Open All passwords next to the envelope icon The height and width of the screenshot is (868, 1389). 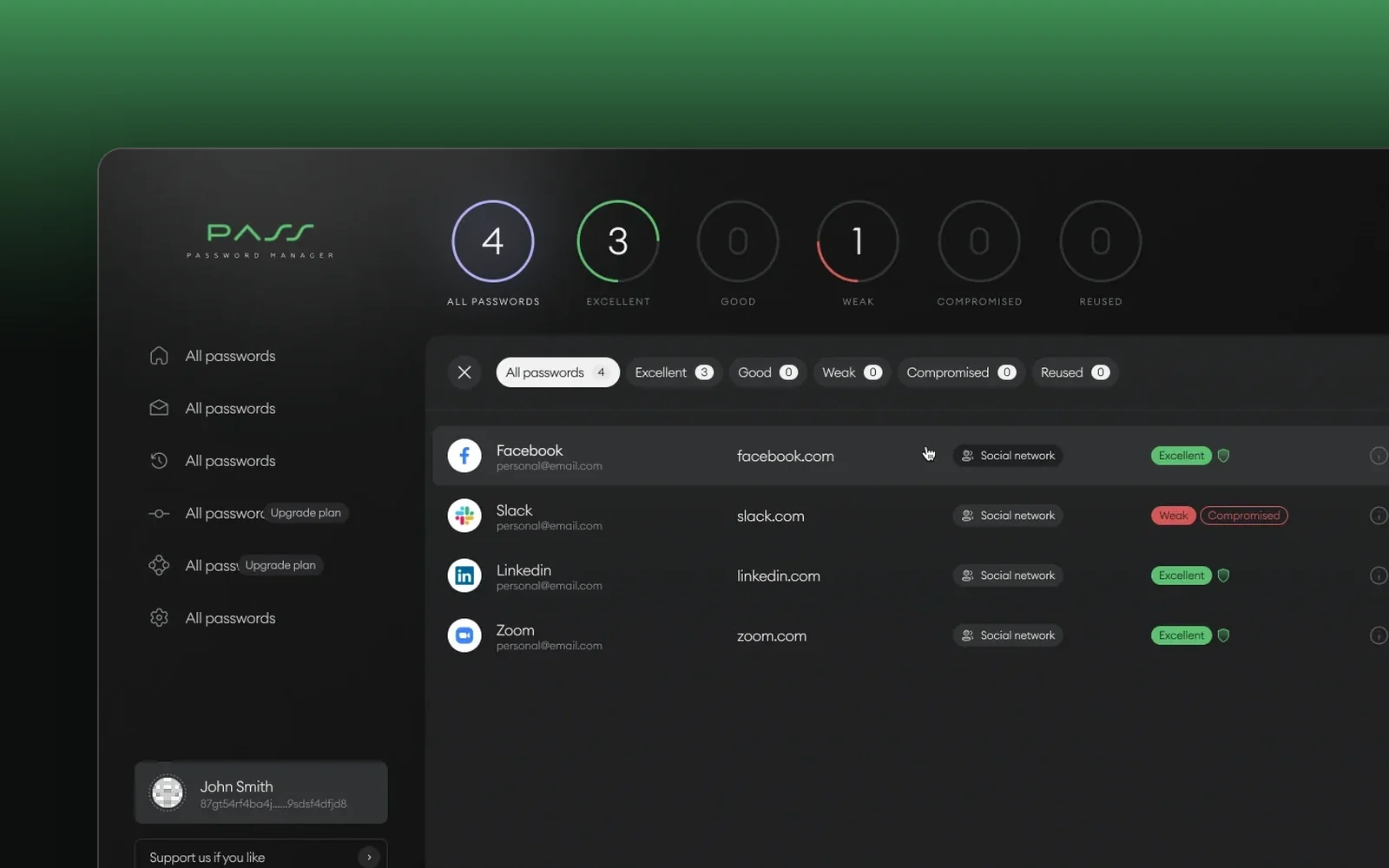tap(230, 408)
